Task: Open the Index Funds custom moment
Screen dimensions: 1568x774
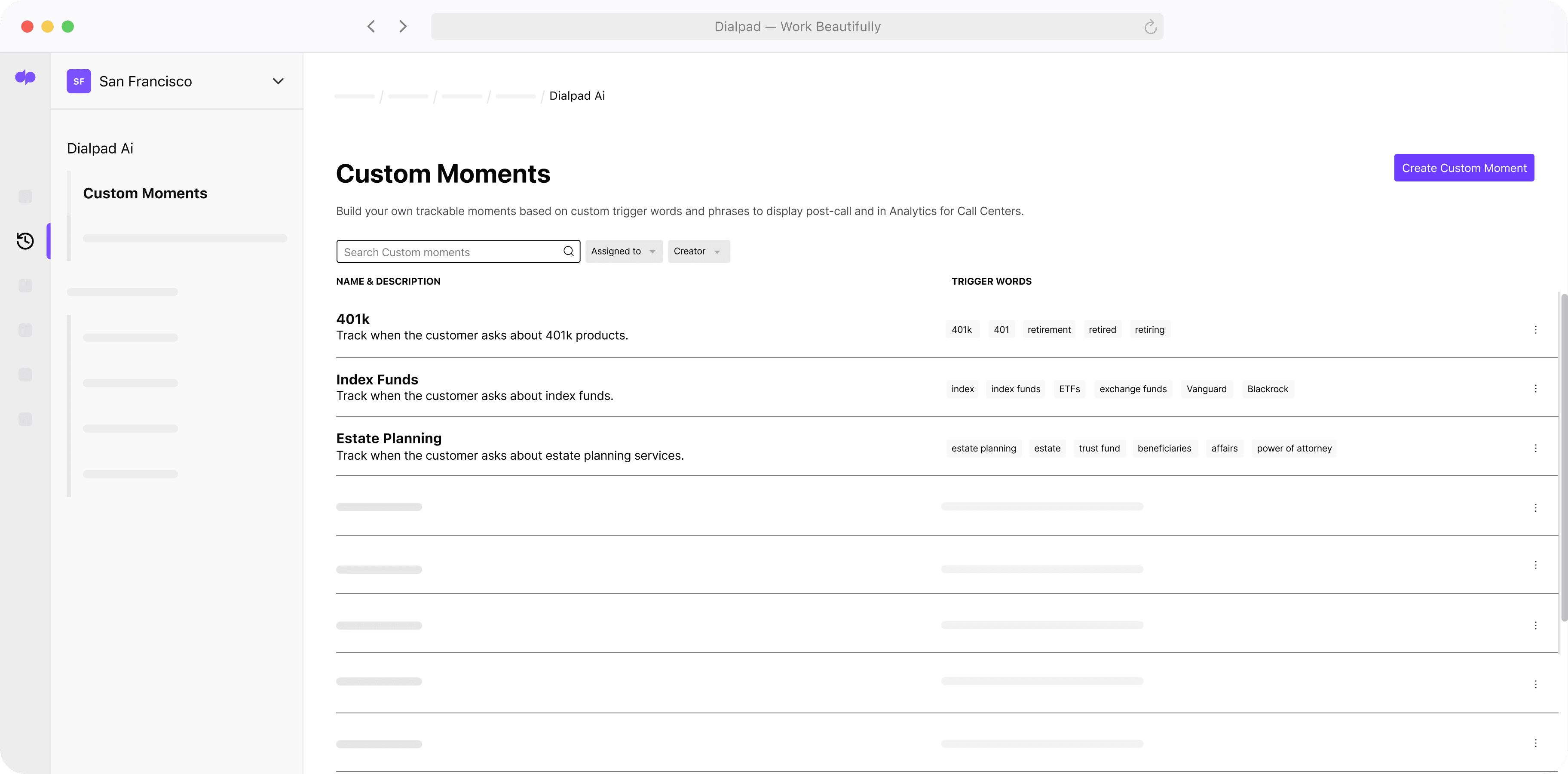Action: click(377, 379)
